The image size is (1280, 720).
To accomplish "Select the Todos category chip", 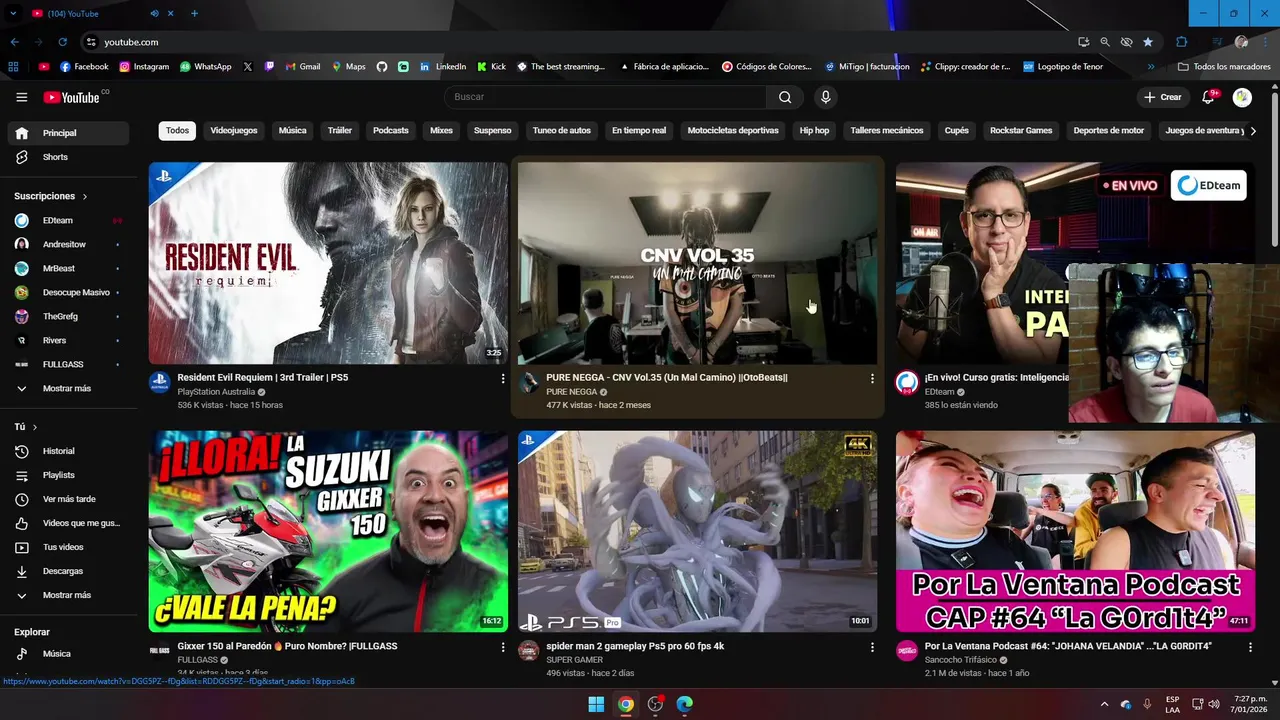I will pos(177,130).
